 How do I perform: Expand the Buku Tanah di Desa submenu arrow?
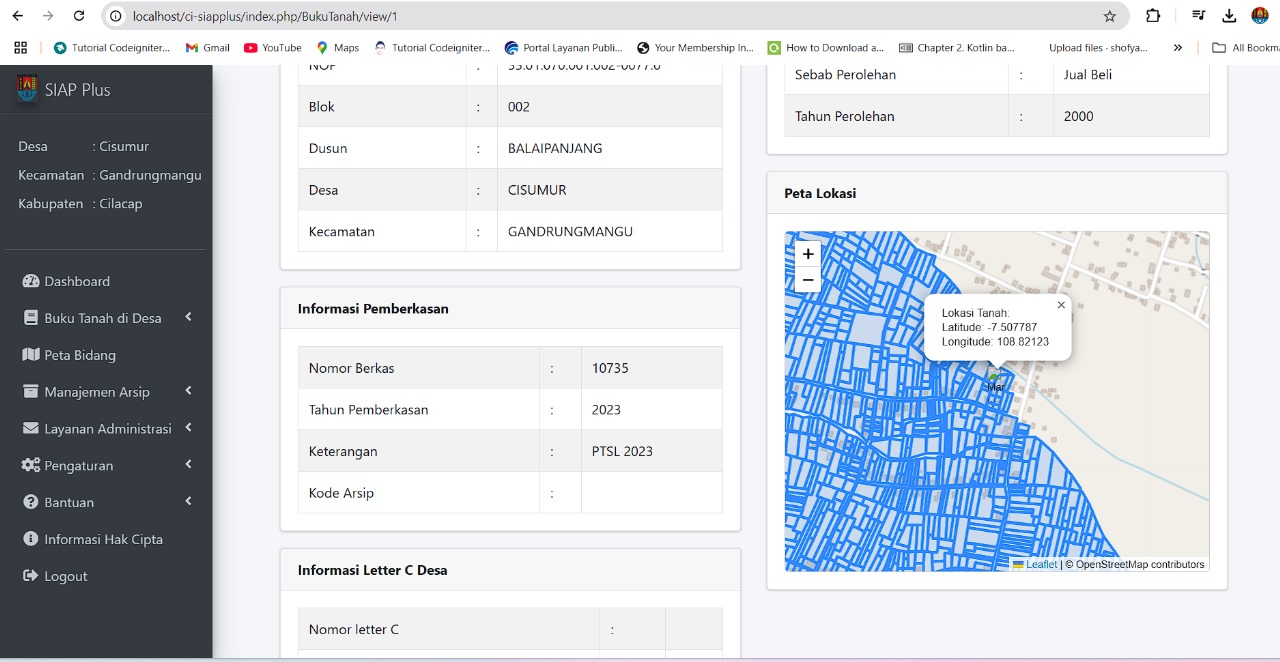tap(188, 317)
